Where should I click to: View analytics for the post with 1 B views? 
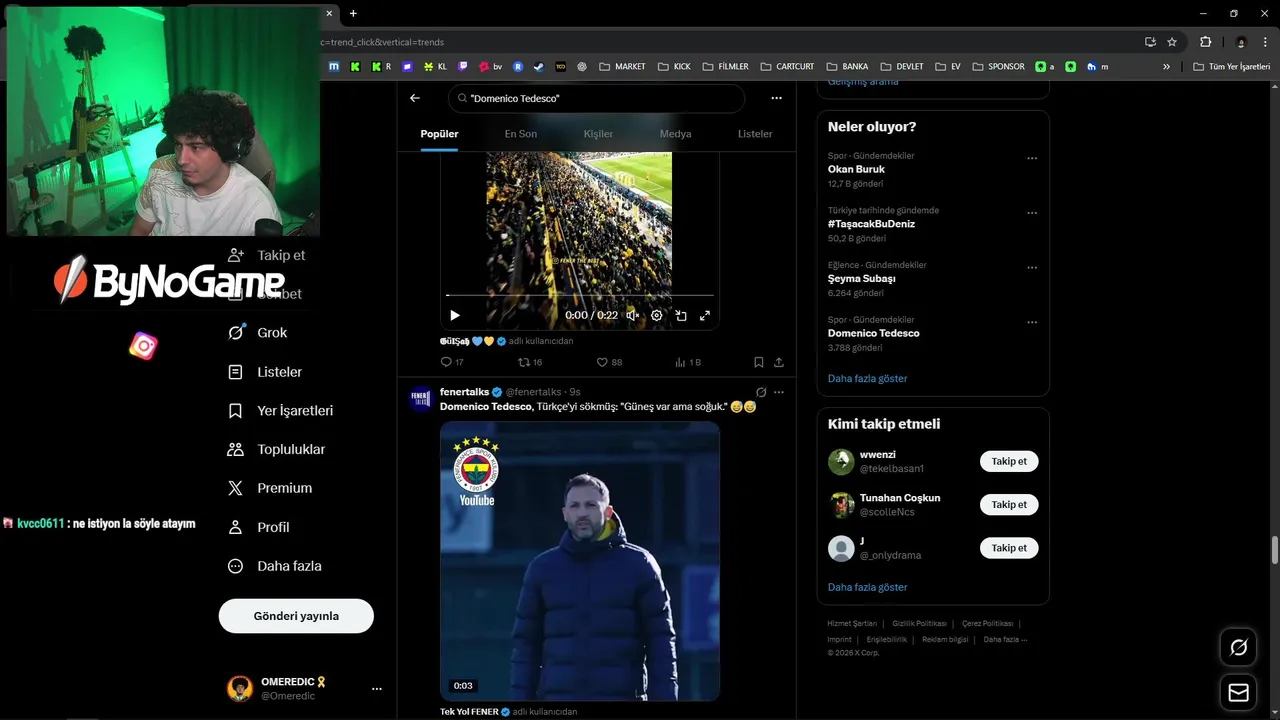click(688, 362)
